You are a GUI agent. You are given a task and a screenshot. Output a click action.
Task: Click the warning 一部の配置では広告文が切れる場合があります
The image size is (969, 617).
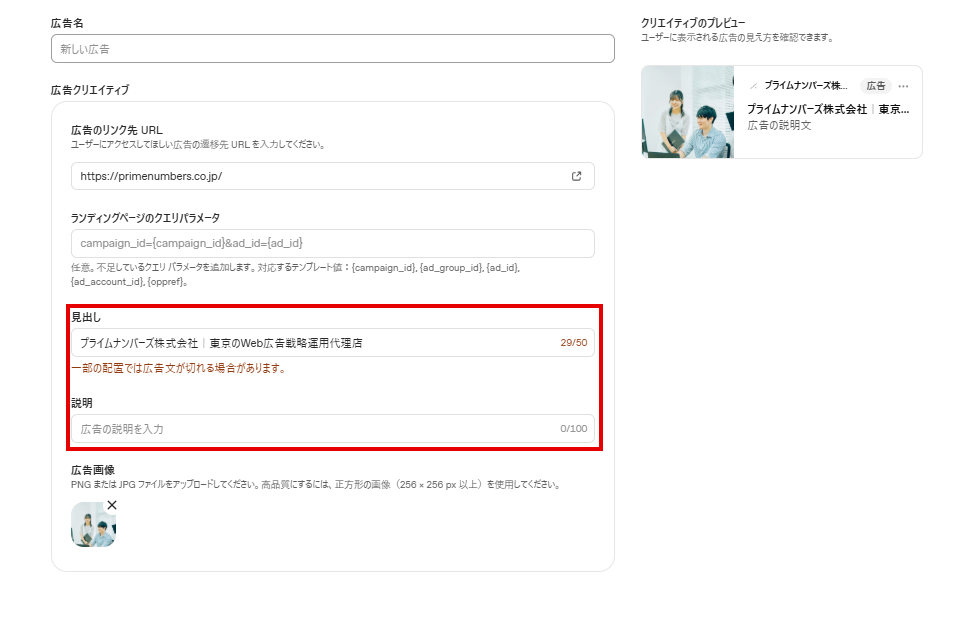[178, 368]
